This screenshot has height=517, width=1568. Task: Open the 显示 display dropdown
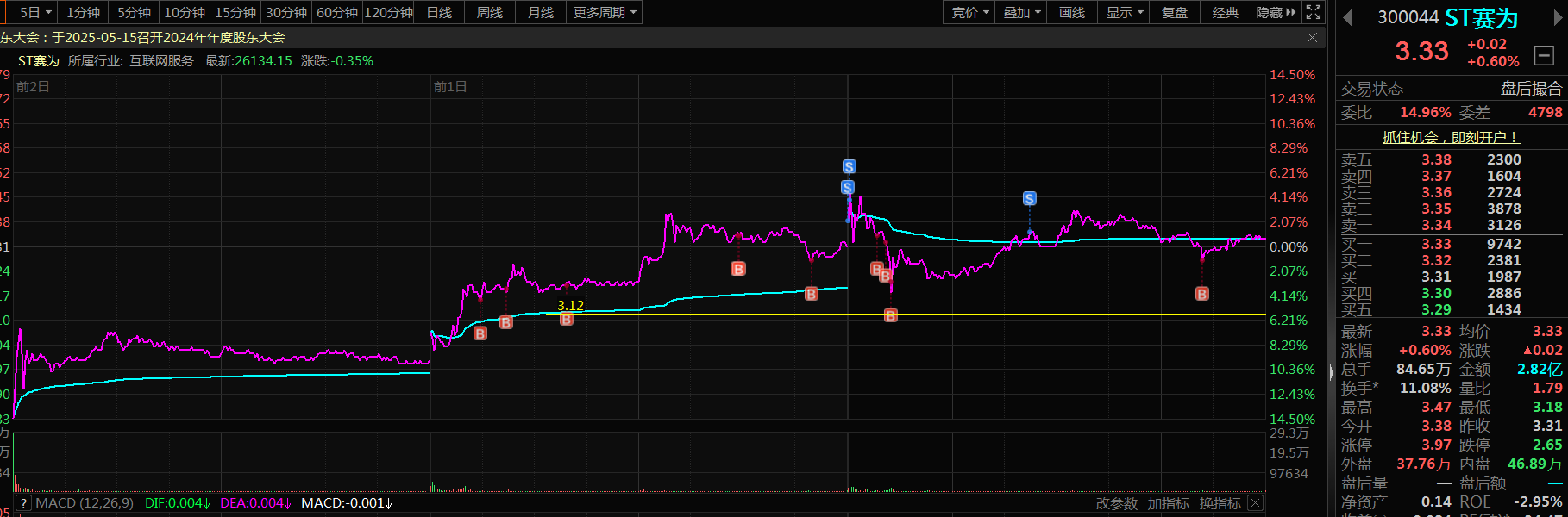click(1124, 12)
